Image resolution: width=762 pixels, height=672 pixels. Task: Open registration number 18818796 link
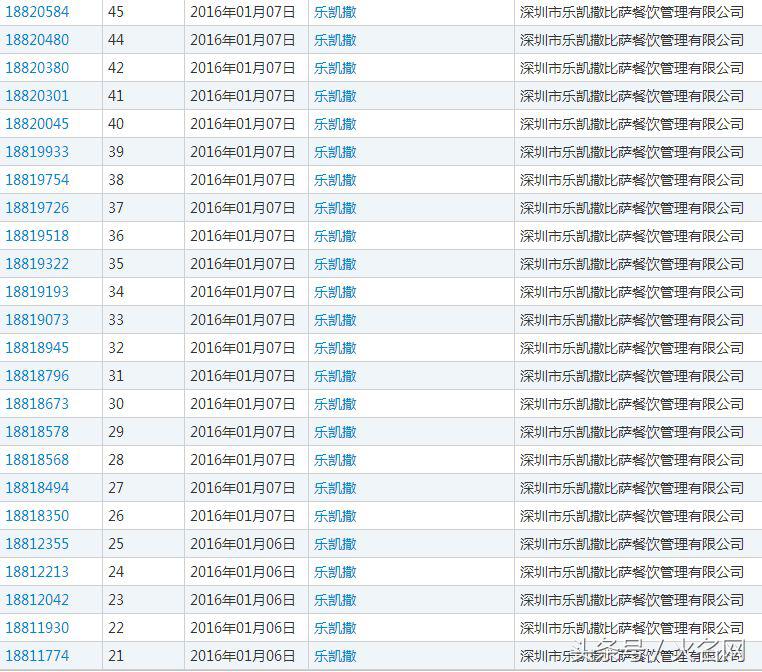(37, 376)
